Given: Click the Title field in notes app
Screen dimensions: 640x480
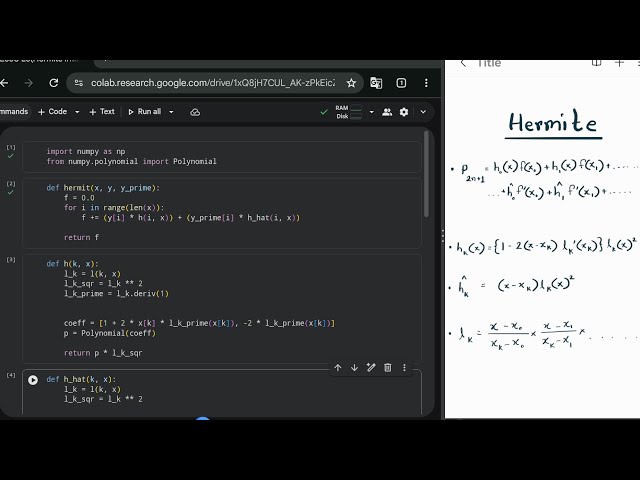Looking at the screenshot, I should coord(489,64).
